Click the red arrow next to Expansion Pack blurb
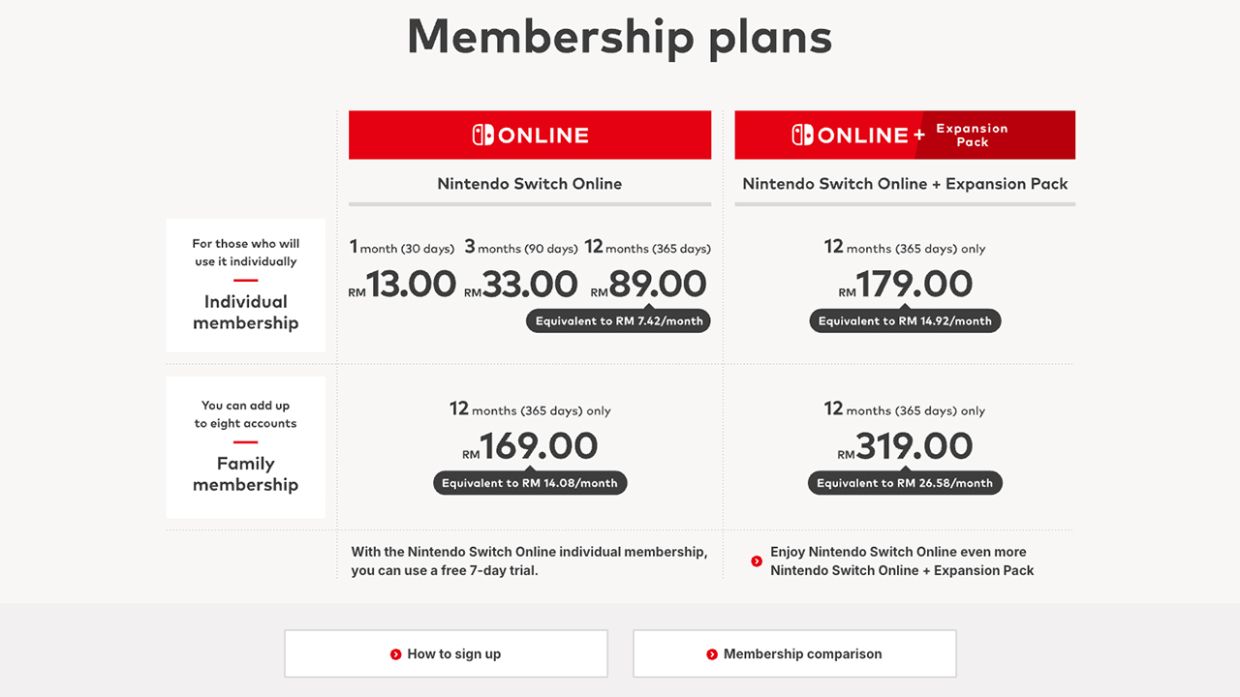The width and height of the screenshot is (1240, 697). [x=756, y=561]
